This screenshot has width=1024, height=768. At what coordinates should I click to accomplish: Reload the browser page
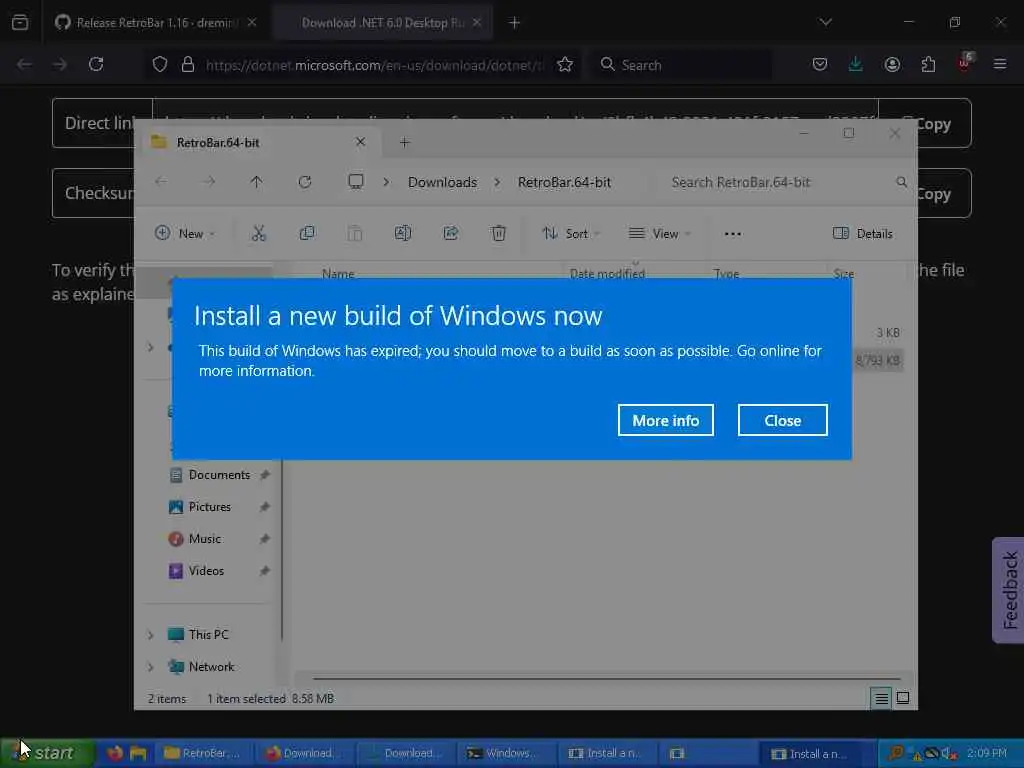96,65
